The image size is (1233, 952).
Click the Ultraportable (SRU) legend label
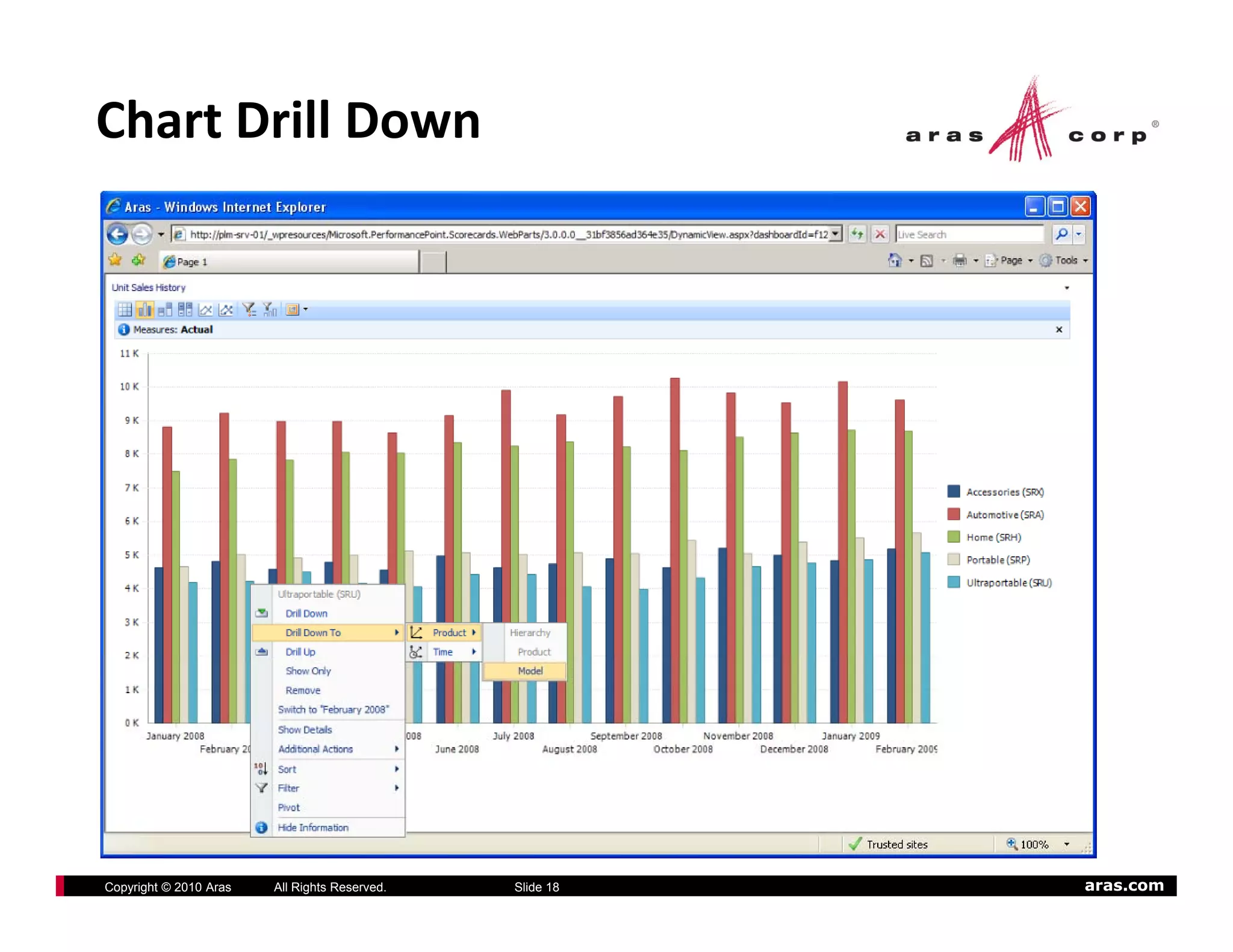[1009, 583]
